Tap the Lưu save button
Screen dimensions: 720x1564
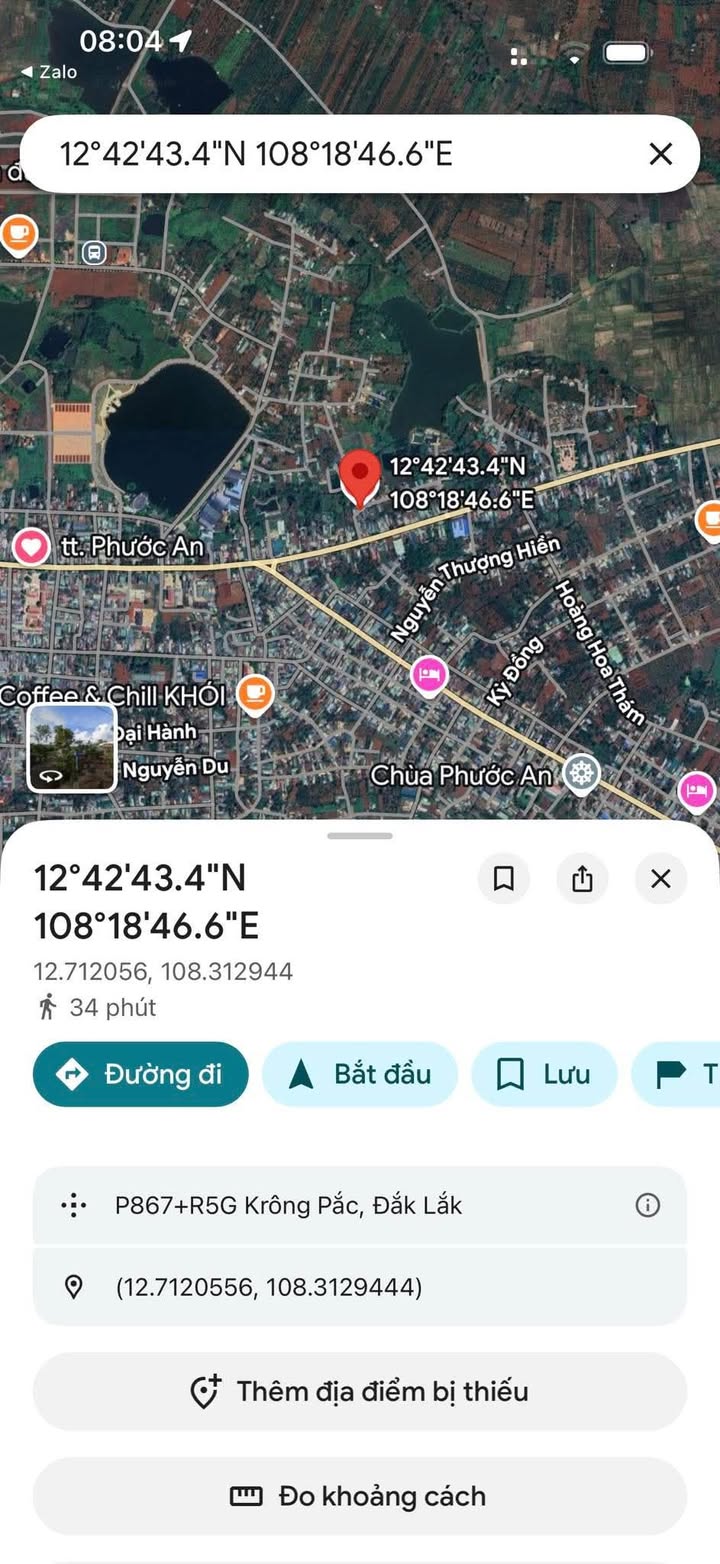[x=544, y=1074]
